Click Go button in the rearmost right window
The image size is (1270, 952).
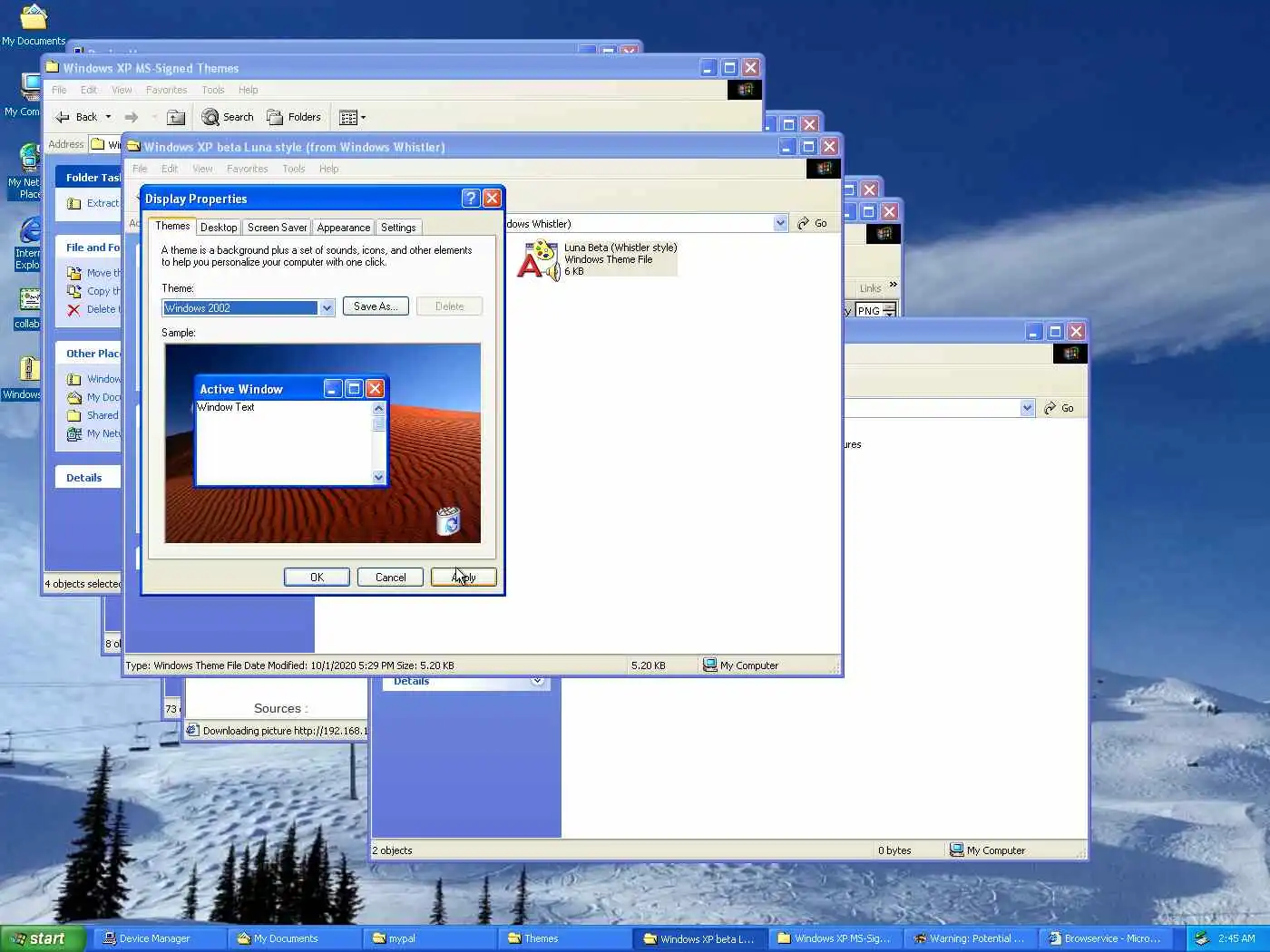[x=1059, y=408]
